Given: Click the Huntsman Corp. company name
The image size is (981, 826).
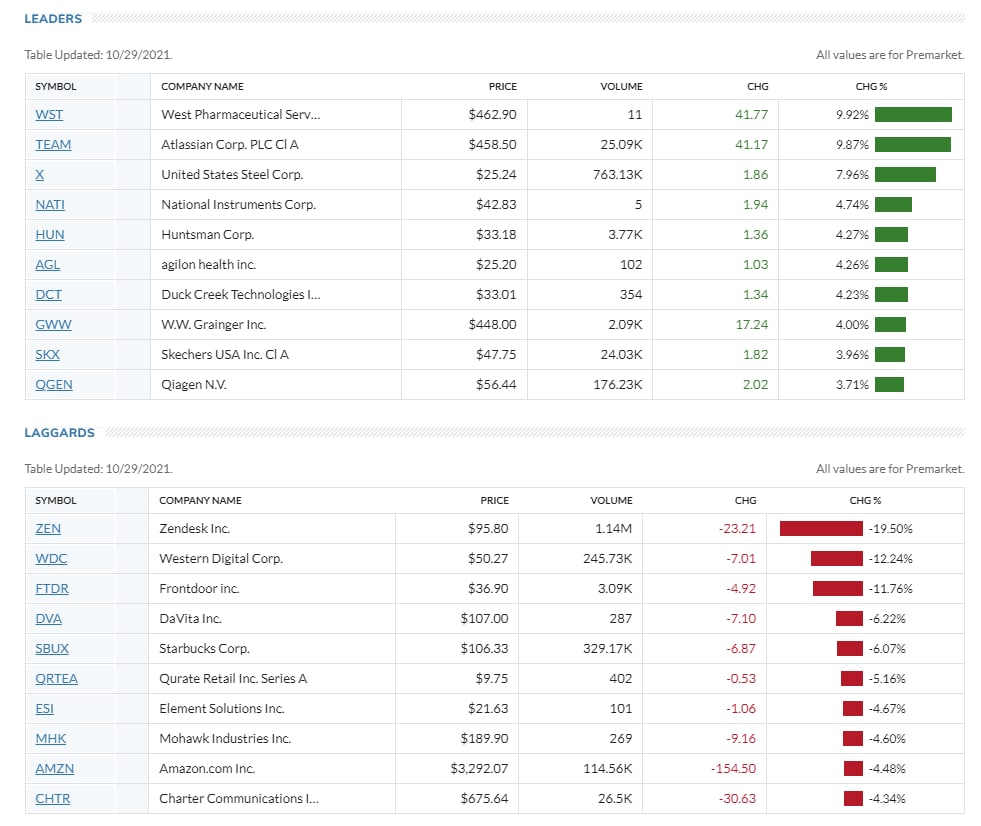Looking at the screenshot, I should 208,235.
